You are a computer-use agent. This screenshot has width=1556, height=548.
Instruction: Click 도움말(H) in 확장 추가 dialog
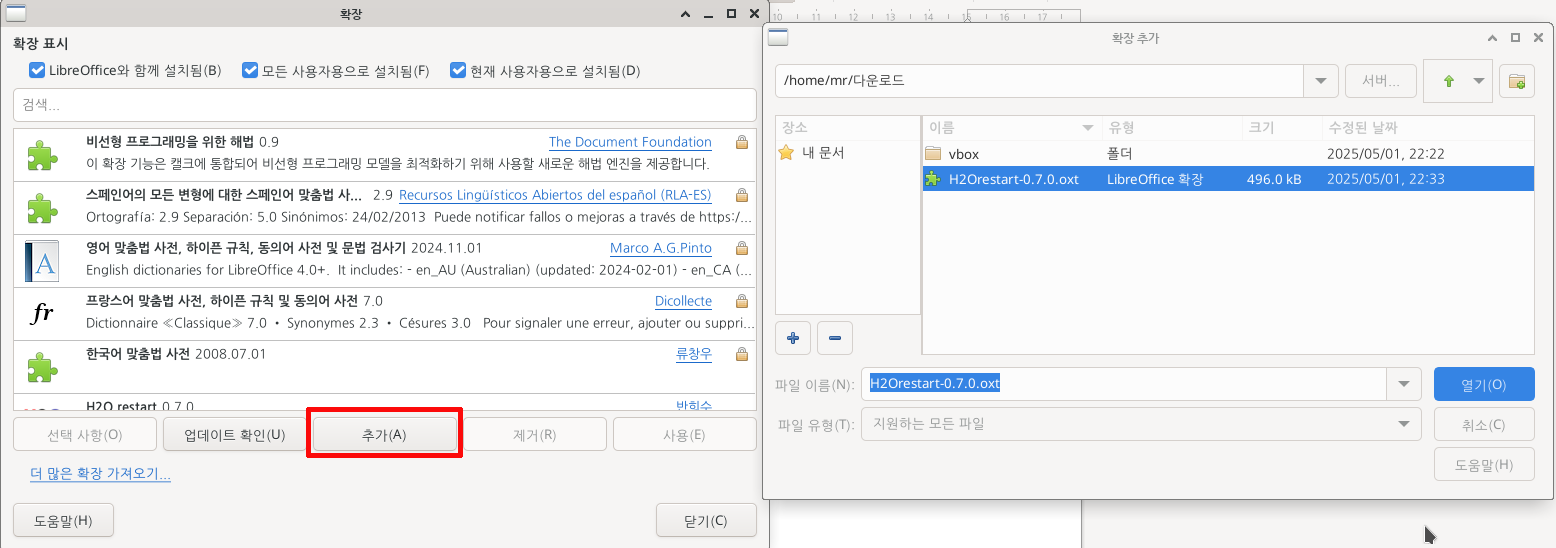click(1484, 464)
